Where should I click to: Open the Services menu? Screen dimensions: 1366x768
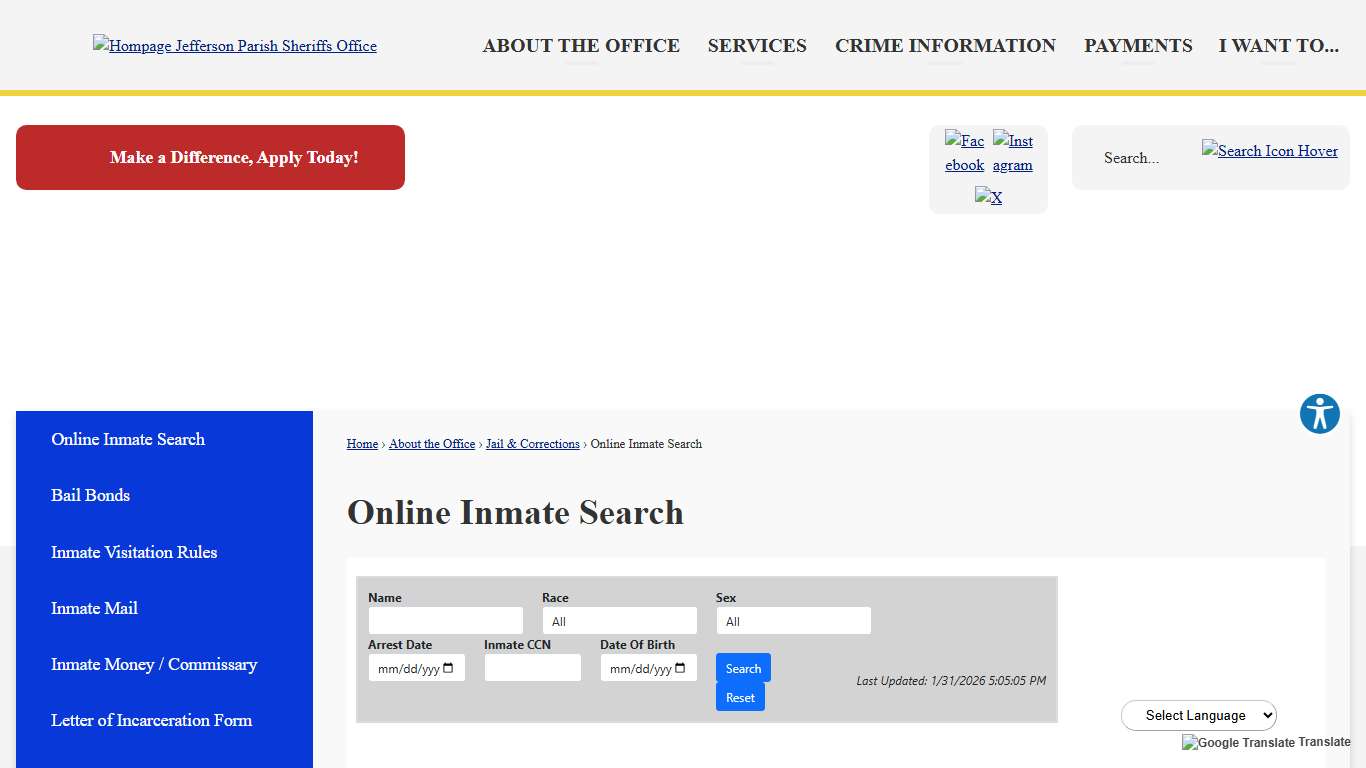click(x=756, y=45)
